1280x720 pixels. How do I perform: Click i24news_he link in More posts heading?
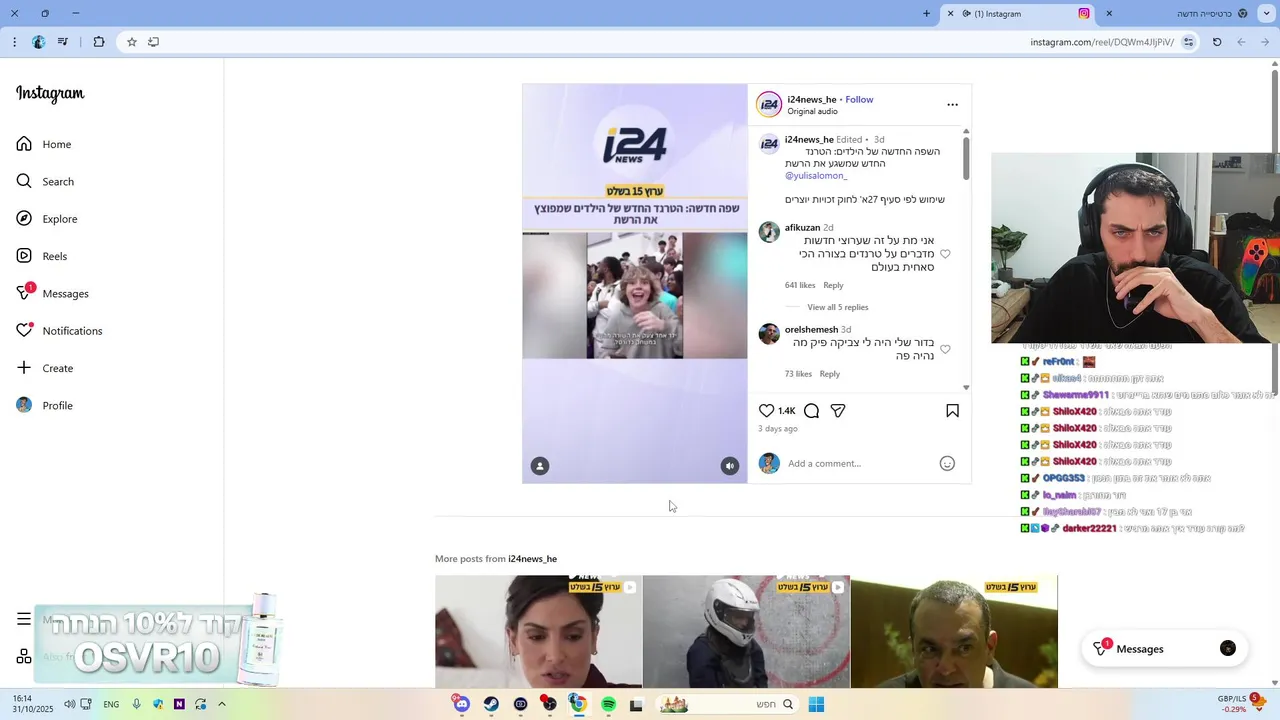[532, 559]
